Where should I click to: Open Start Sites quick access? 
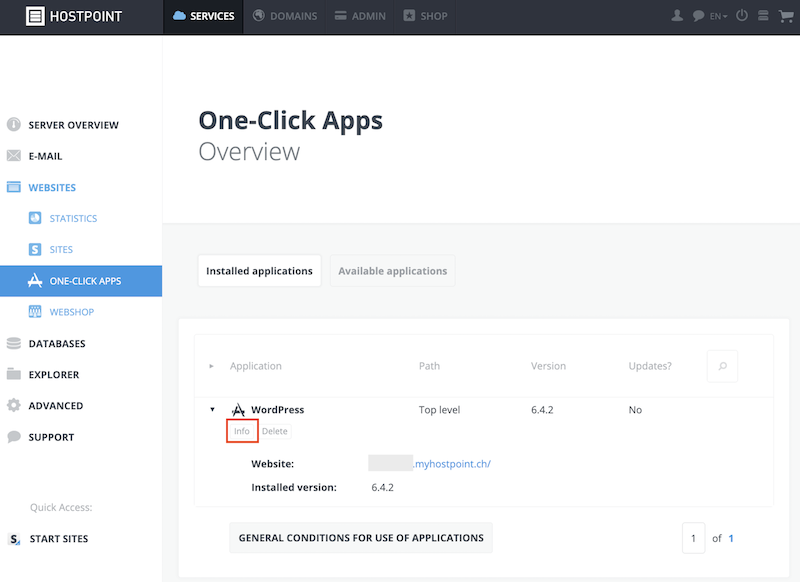tap(59, 539)
